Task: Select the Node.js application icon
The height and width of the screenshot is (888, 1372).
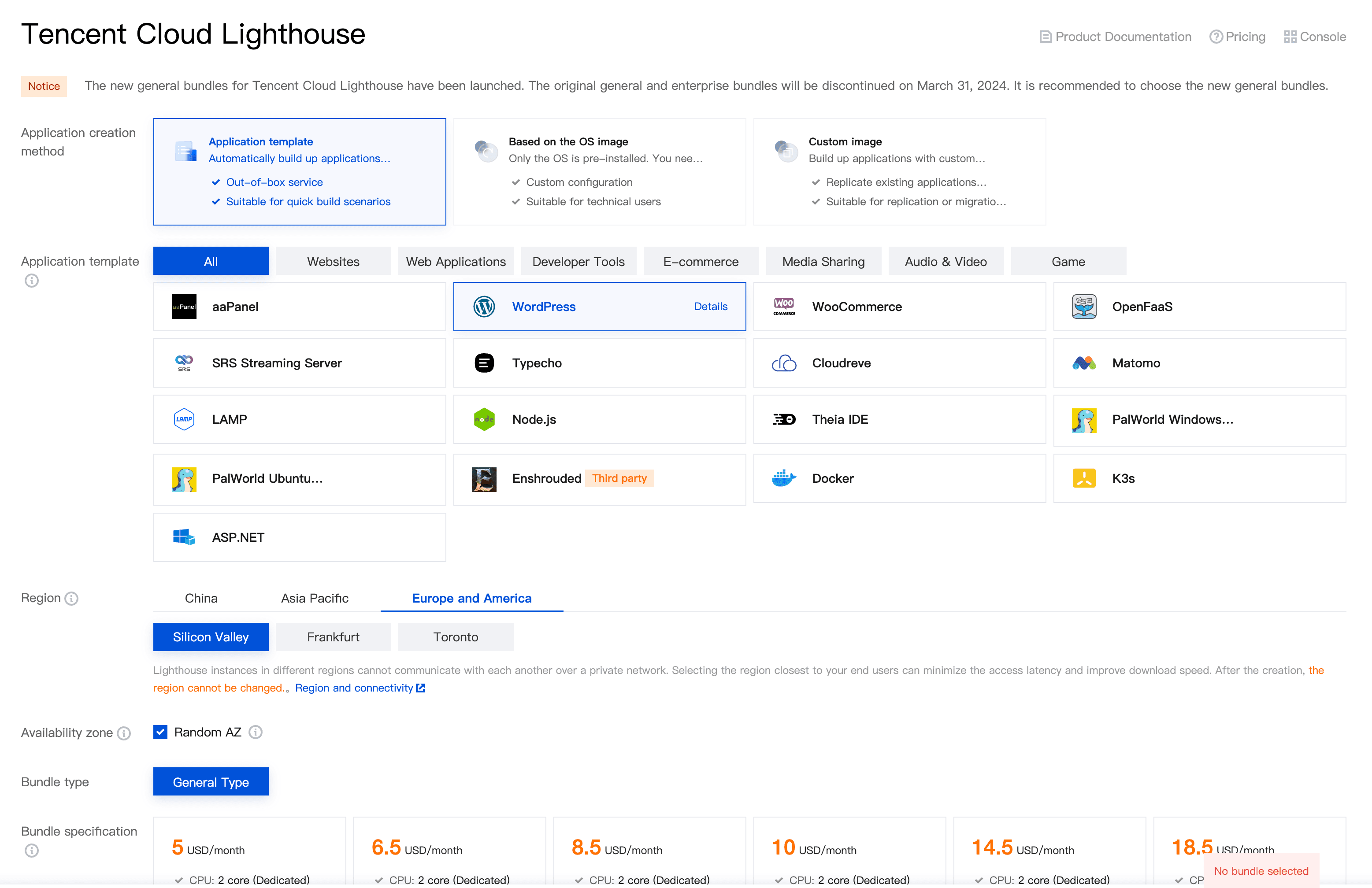Action: coord(485,419)
